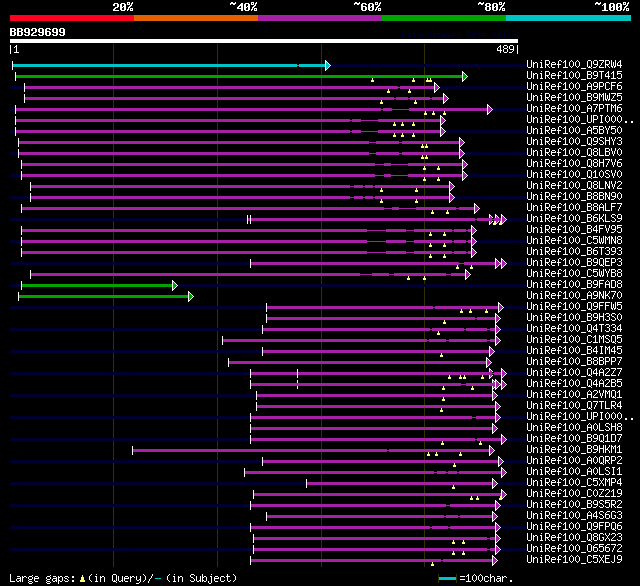Viewport: 640px width, 586px height.
Task: Select the UniRef100_B4FV95 label
Action: (574, 230)
